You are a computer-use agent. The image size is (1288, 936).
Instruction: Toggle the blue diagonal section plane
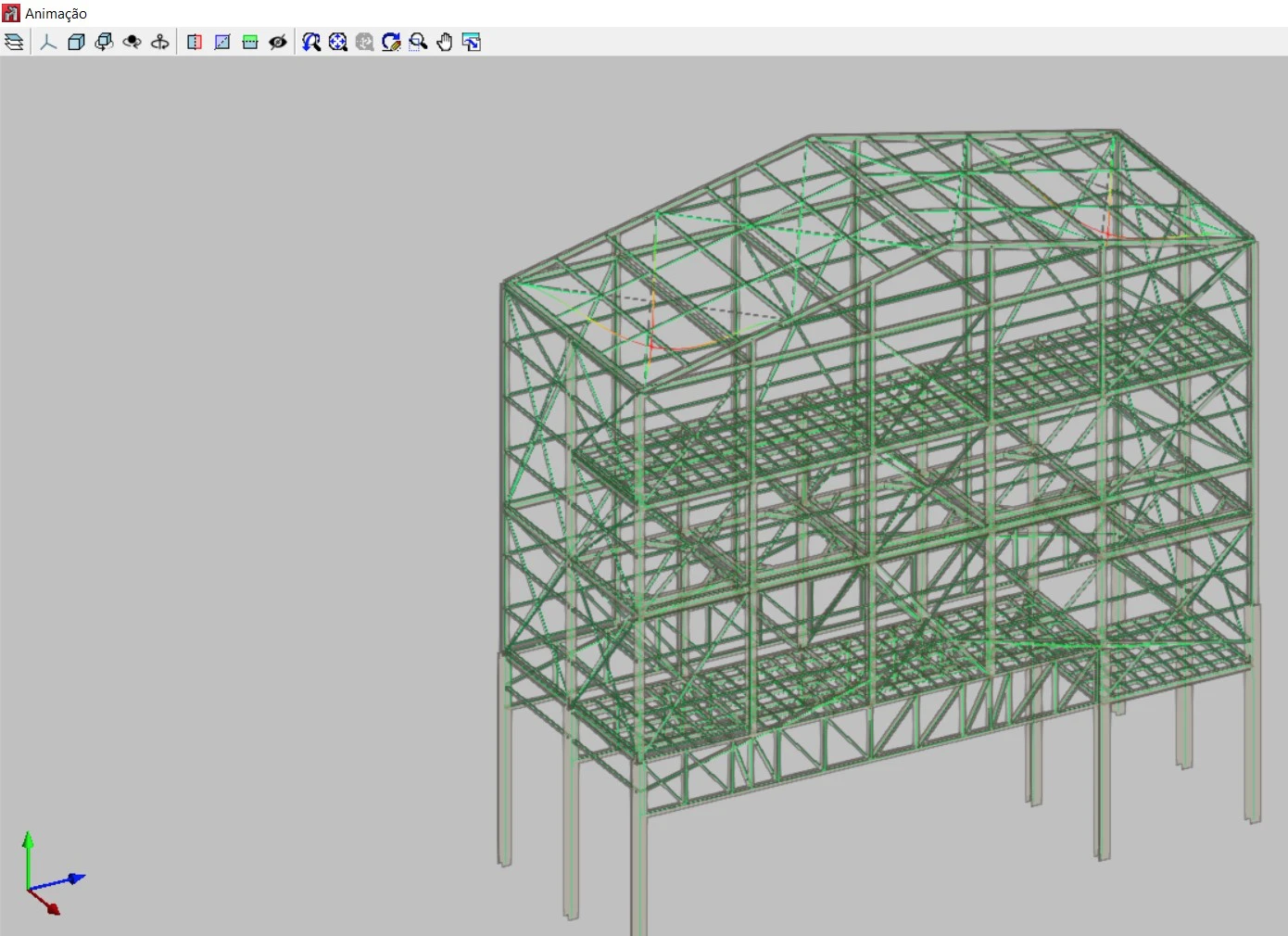[222, 42]
